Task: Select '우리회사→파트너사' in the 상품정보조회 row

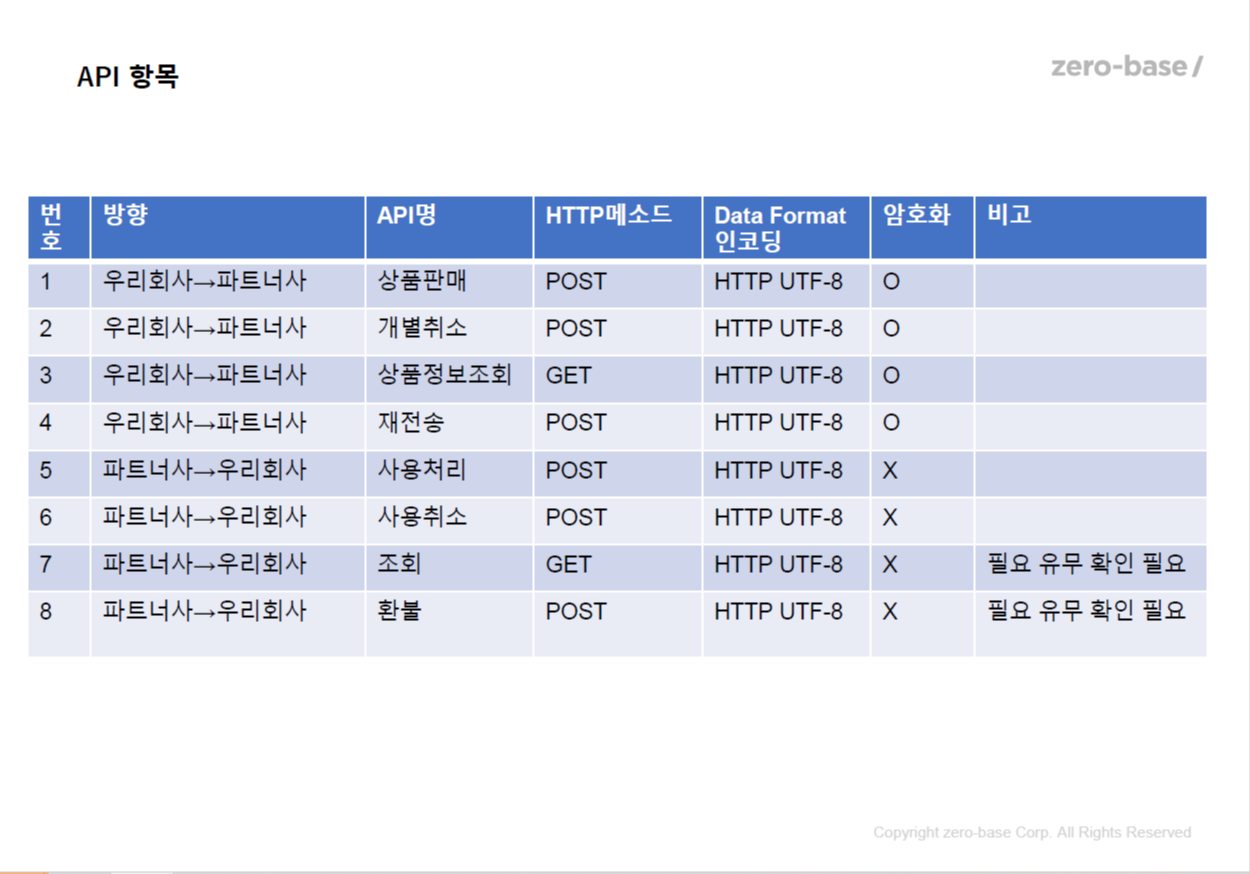Action: [228, 378]
